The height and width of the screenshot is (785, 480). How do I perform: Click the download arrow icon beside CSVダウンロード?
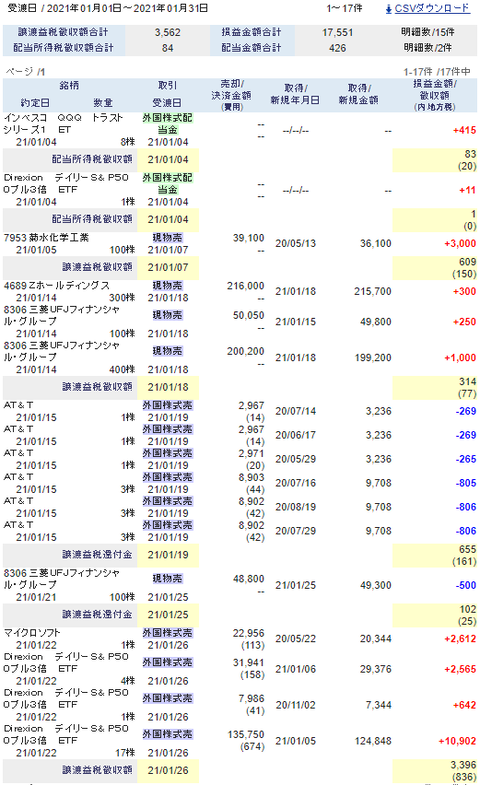[x=388, y=9]
